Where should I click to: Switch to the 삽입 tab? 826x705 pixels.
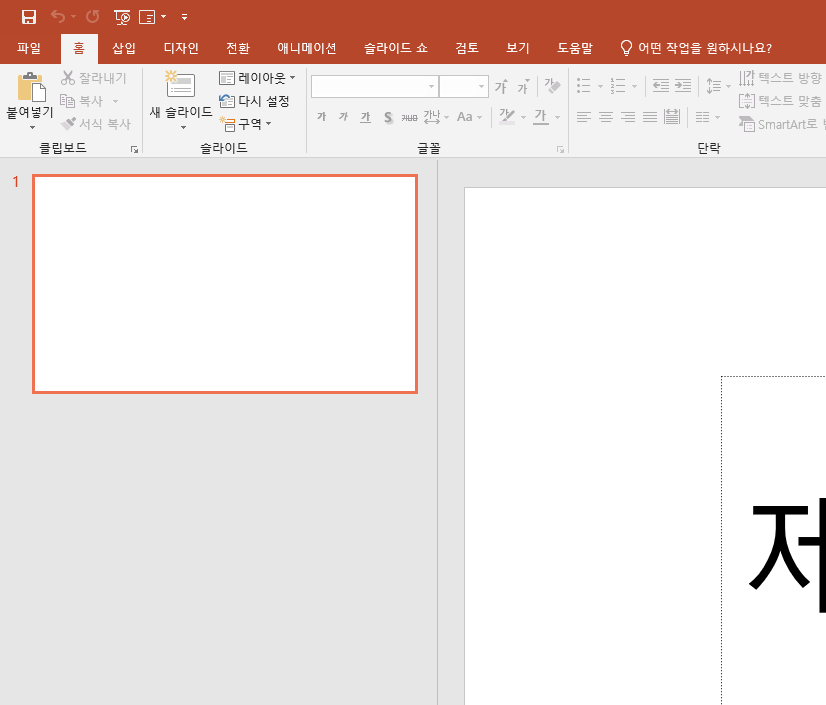click(x=124, y=48)
